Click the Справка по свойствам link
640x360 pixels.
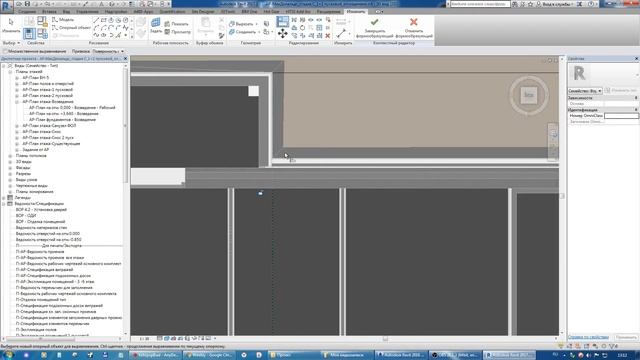(588, 337)
